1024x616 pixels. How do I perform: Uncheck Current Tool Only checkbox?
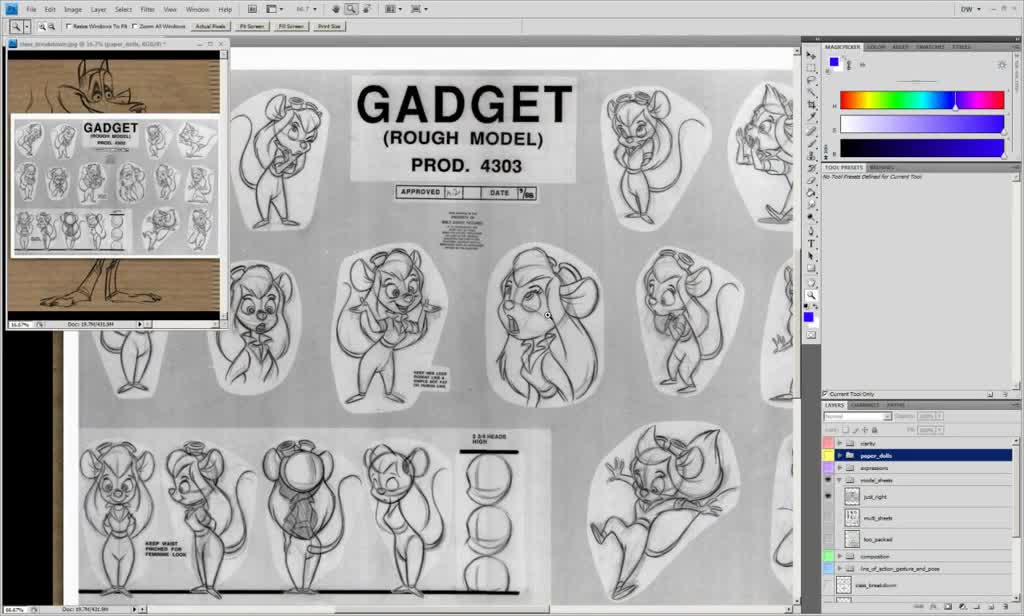coord(825,394)
